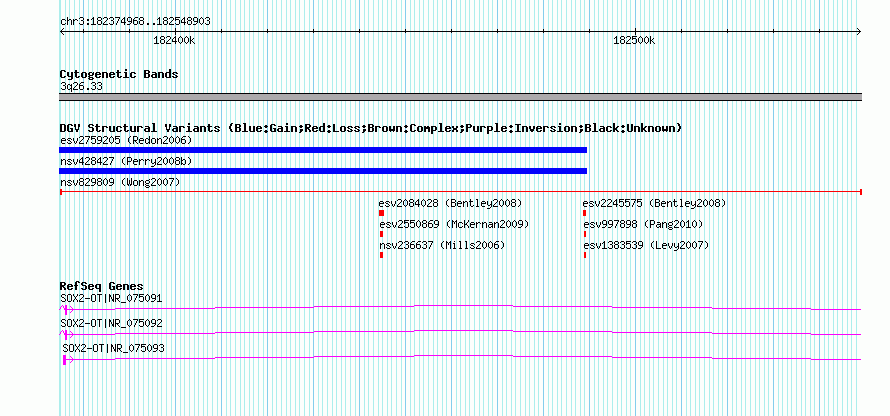
Task: Open the esv2245575 (Bentley2008) label
Action: tap(654, 203)
